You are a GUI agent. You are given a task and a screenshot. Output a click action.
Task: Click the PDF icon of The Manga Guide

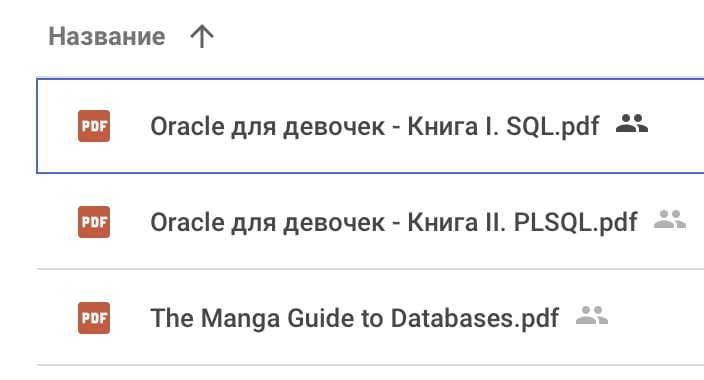pyautogui.click(x=94, y=318)
